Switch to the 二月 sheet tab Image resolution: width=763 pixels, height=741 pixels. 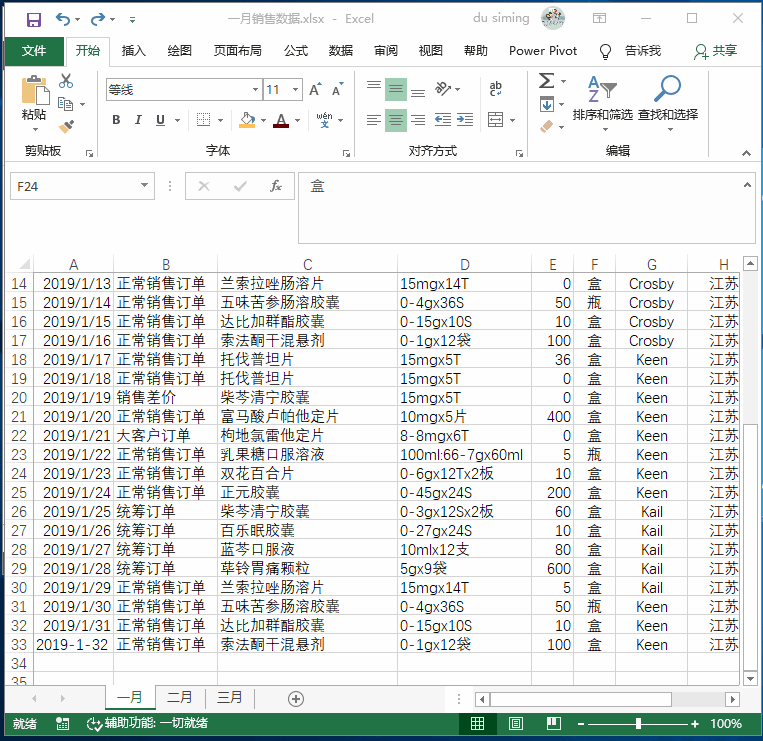pos(180,698)
